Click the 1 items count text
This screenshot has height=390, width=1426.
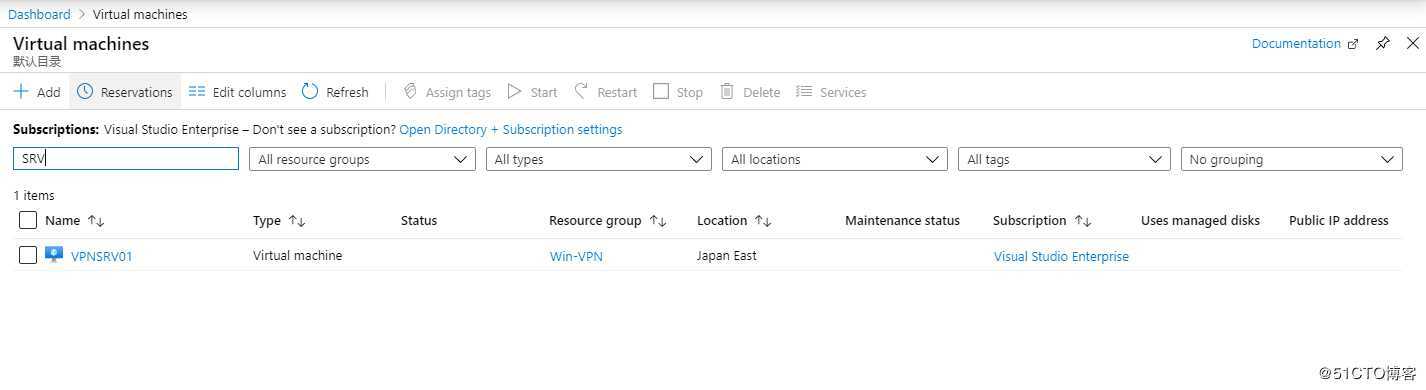pos(34,195)
